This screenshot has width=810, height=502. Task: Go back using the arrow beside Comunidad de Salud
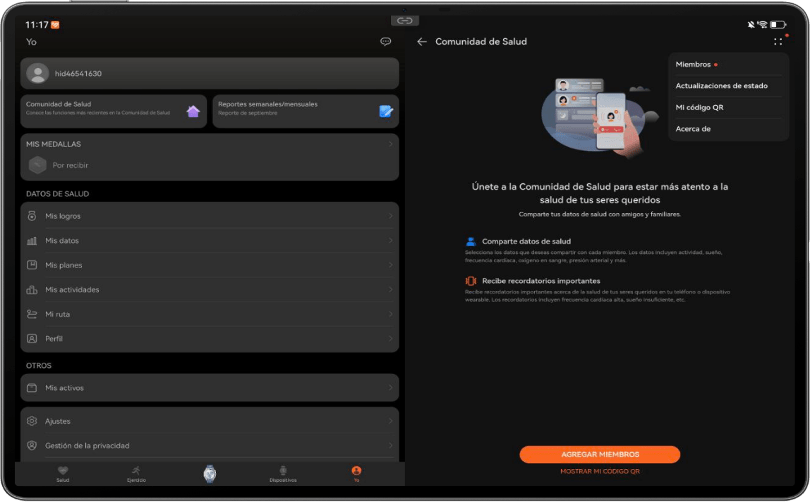[422, 42]
